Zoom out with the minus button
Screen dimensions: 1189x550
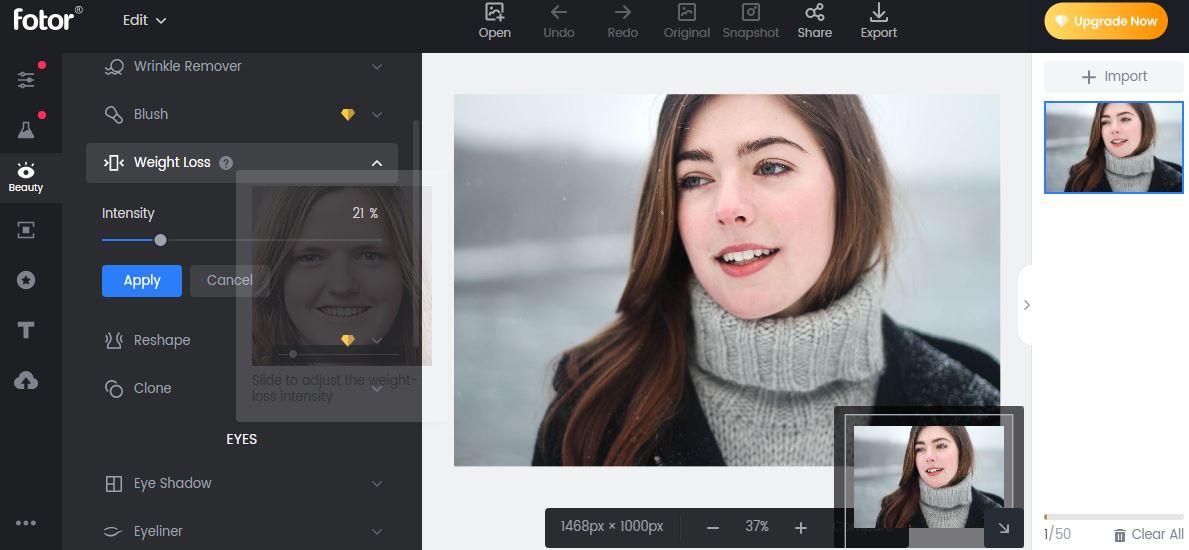click(x=712, y=527)
